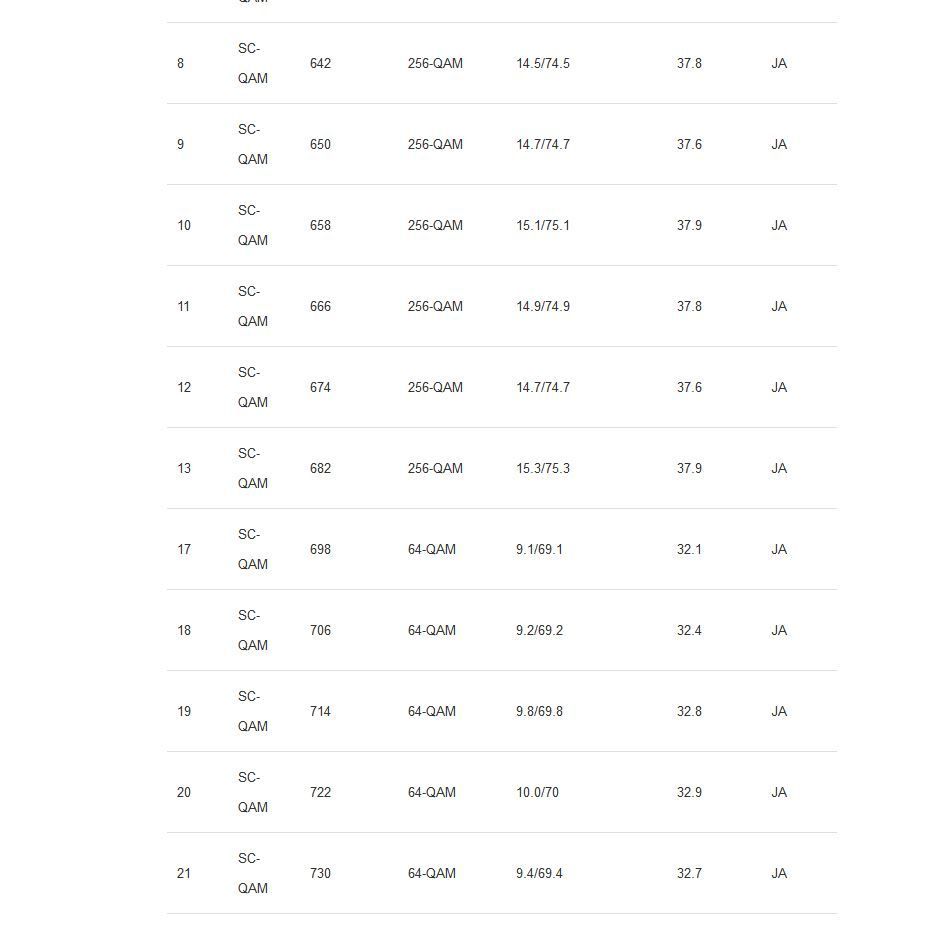Click the 10.0/70 power level value
Screen dimensions: 925x925
point(538,793)
